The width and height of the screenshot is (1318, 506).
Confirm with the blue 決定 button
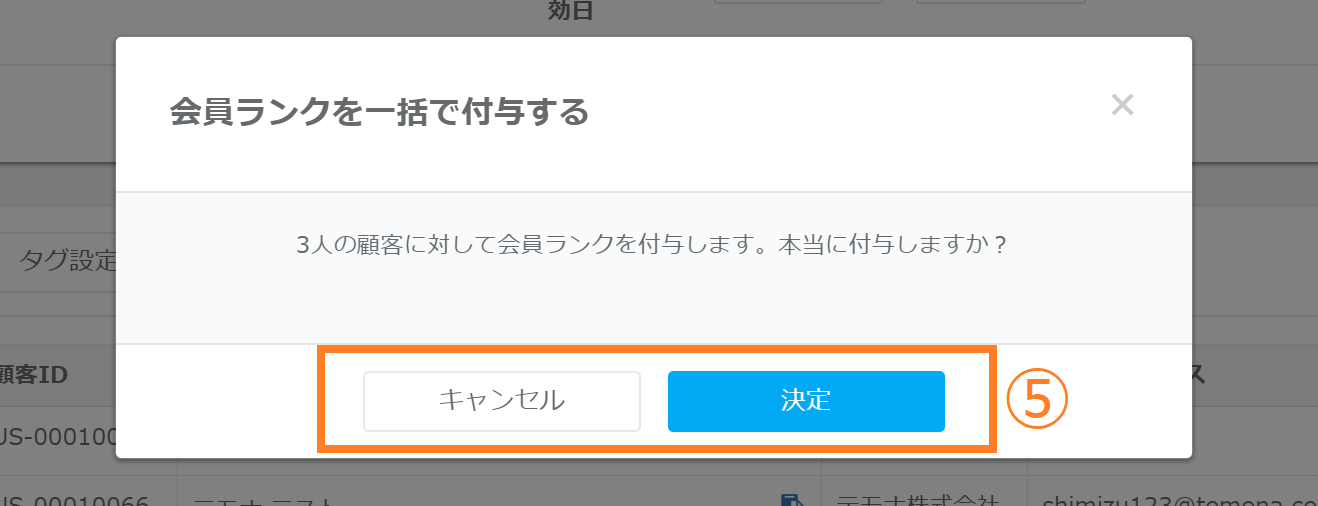point(806,401)
